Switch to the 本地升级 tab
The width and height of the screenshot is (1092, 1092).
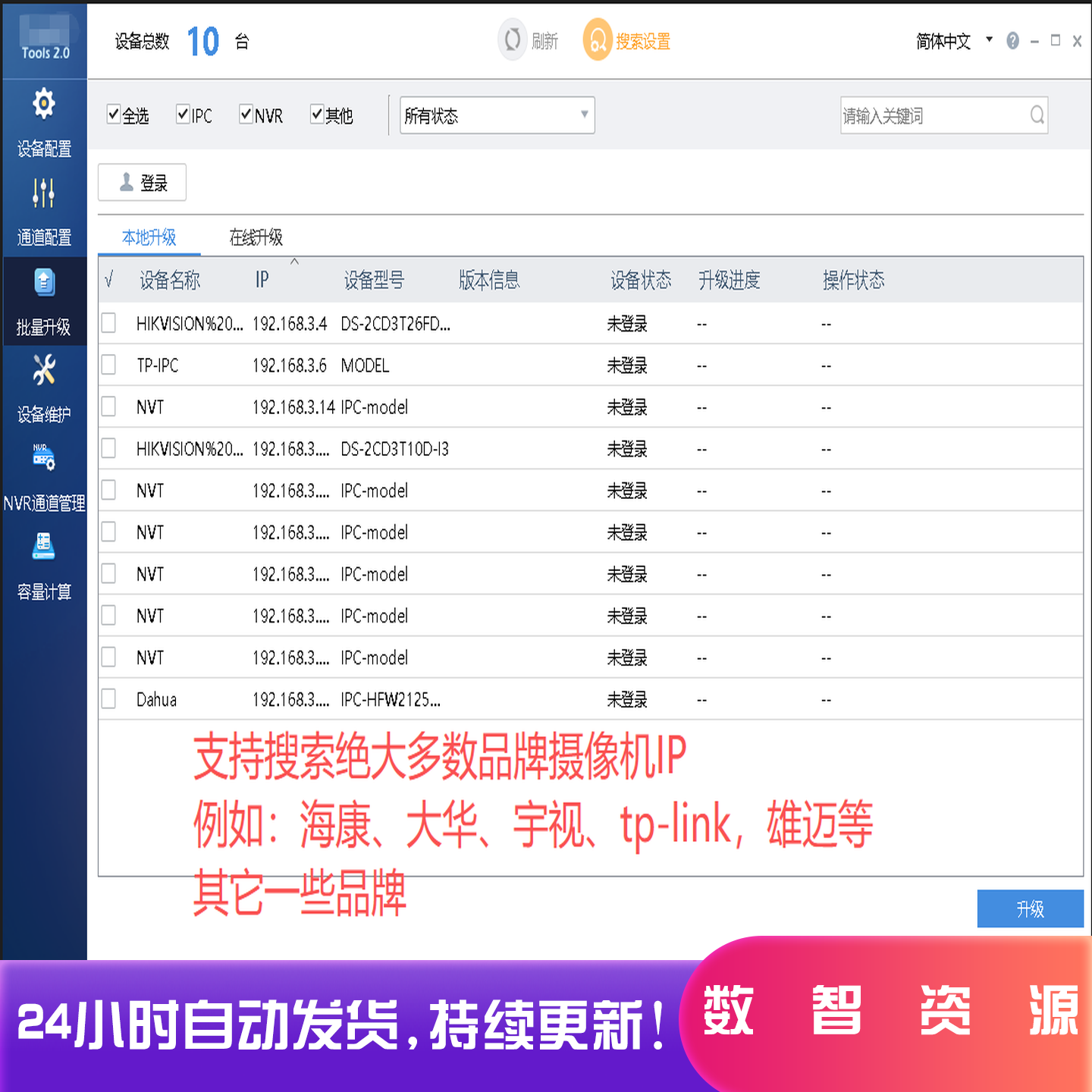[149, 237]
